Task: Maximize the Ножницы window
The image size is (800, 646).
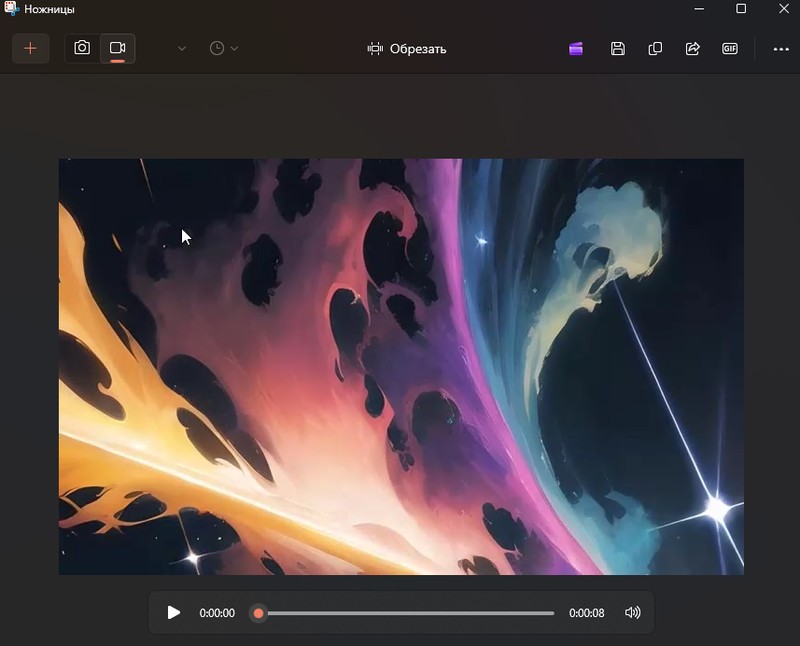Action: point(741,9)
